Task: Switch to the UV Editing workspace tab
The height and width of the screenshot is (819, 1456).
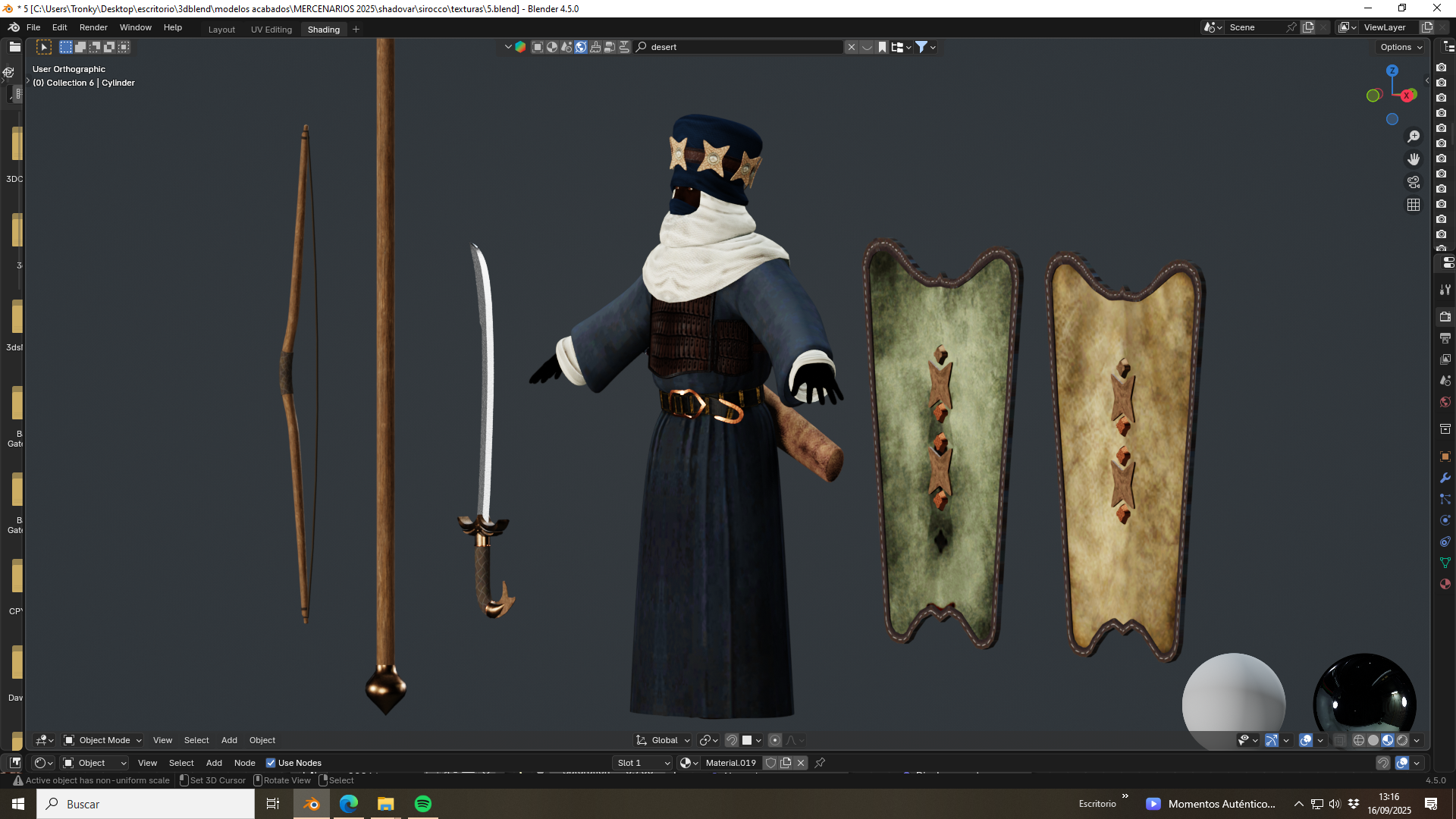Action: [271, 30]
